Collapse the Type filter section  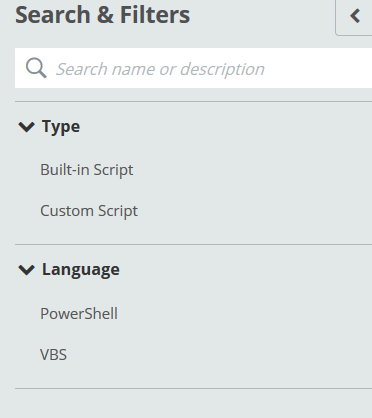[26, 127]
